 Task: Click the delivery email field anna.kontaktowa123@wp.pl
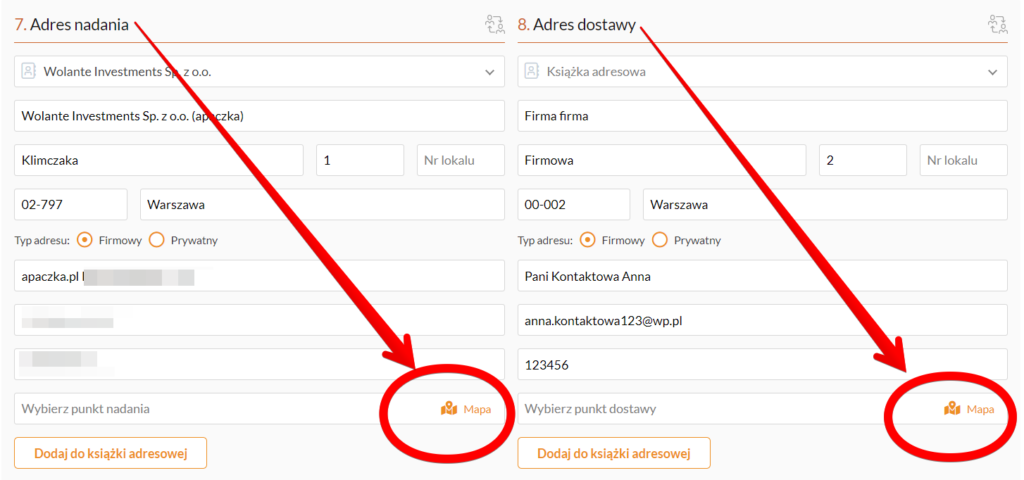[762, 320]
